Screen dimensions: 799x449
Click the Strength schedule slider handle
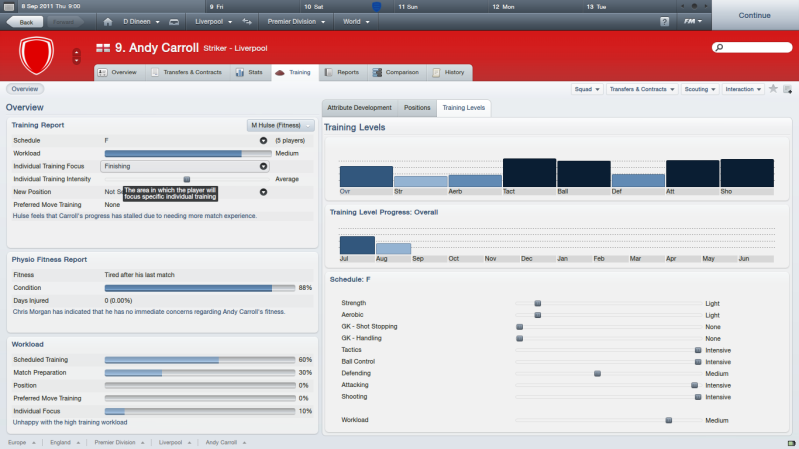click(x=538, y=303)
